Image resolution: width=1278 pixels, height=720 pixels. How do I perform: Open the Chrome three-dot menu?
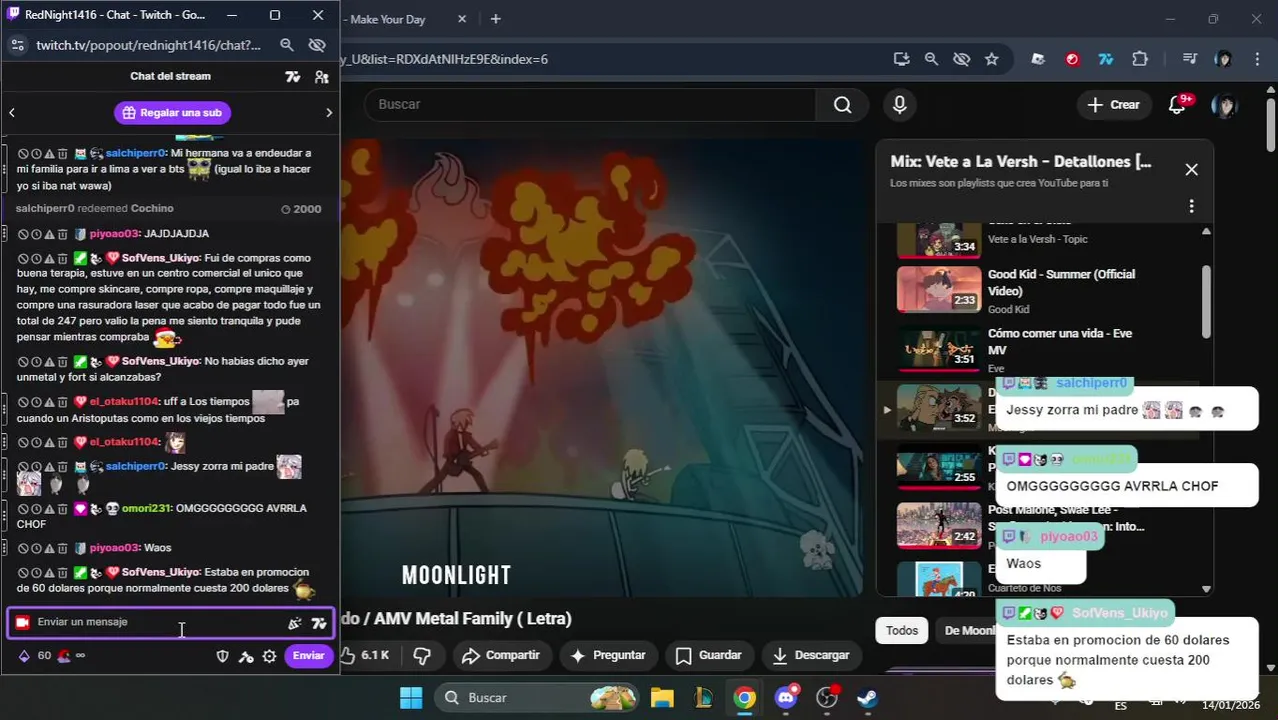point(1256,59)
